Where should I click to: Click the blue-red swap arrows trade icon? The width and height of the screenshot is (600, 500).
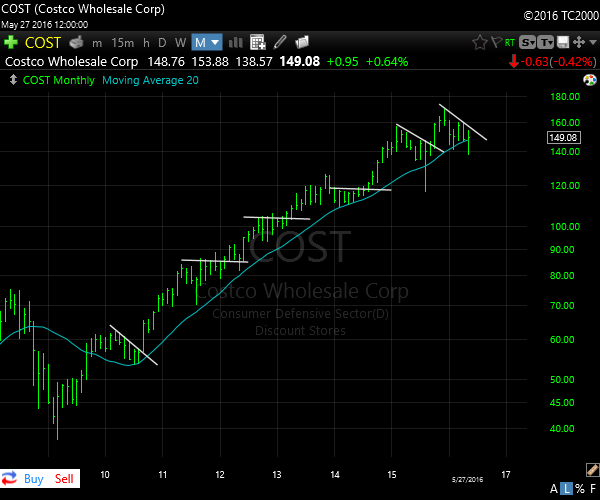[10, 479]
